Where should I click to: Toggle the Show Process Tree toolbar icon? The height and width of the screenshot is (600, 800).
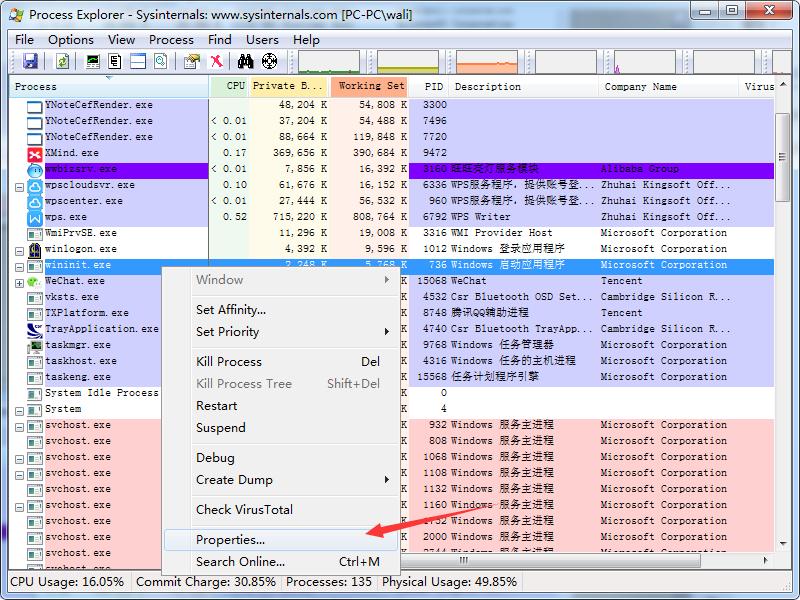pos(115,61)
